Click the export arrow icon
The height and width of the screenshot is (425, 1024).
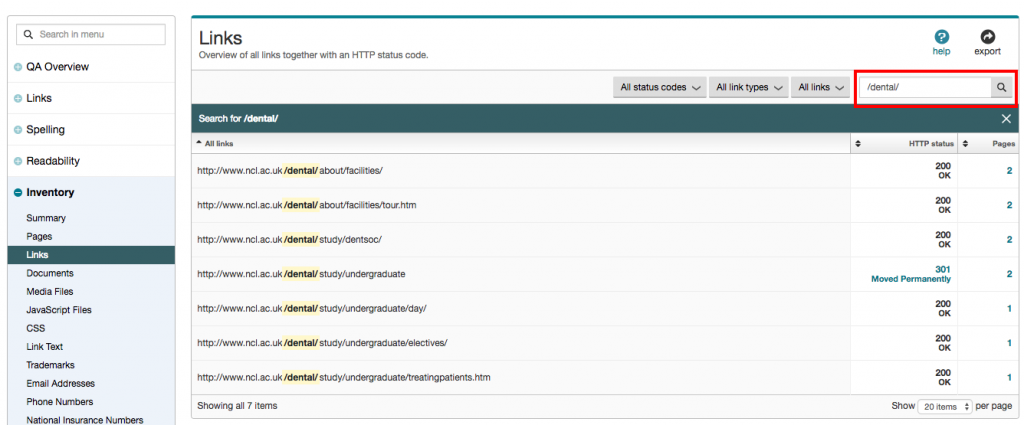pos(987,37)
